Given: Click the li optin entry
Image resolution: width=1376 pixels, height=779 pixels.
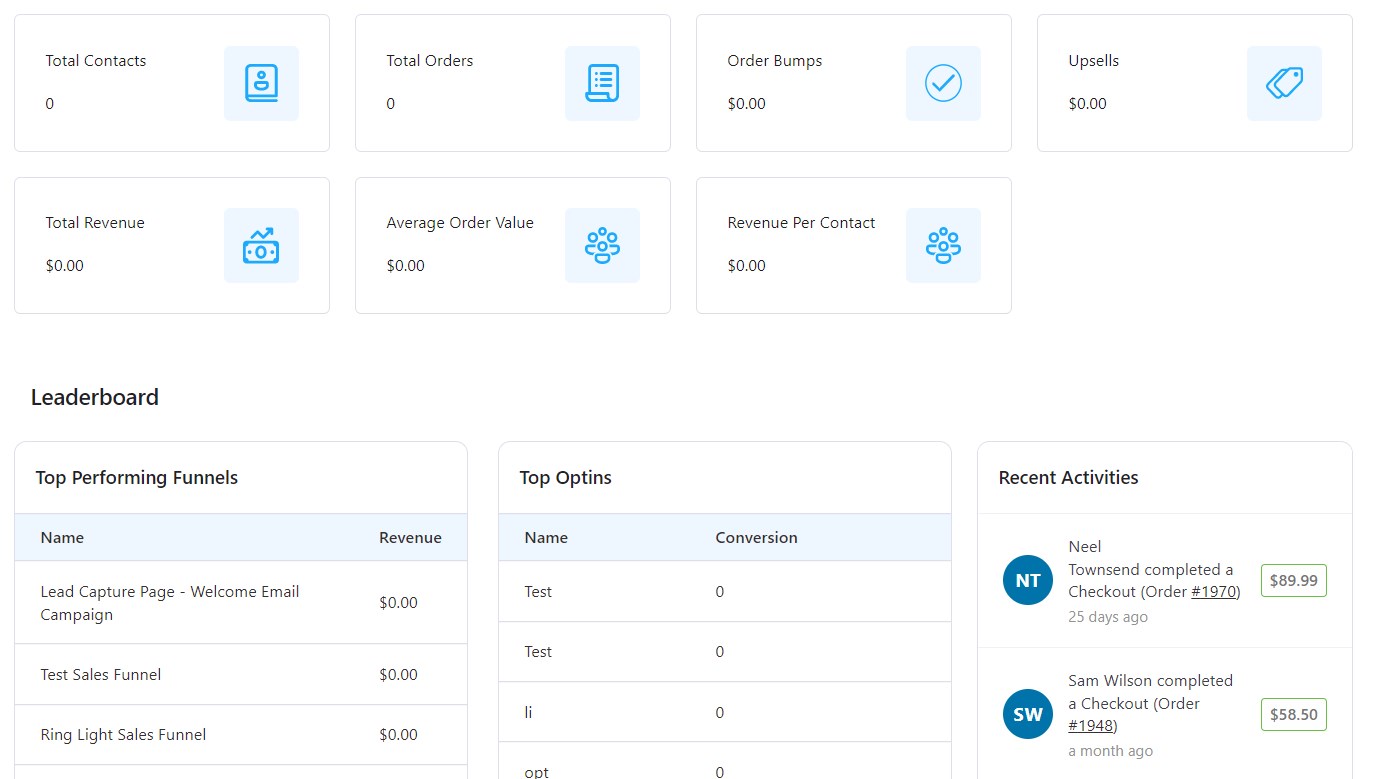Looking at the screenshot, I should click(x=529, y=712).
